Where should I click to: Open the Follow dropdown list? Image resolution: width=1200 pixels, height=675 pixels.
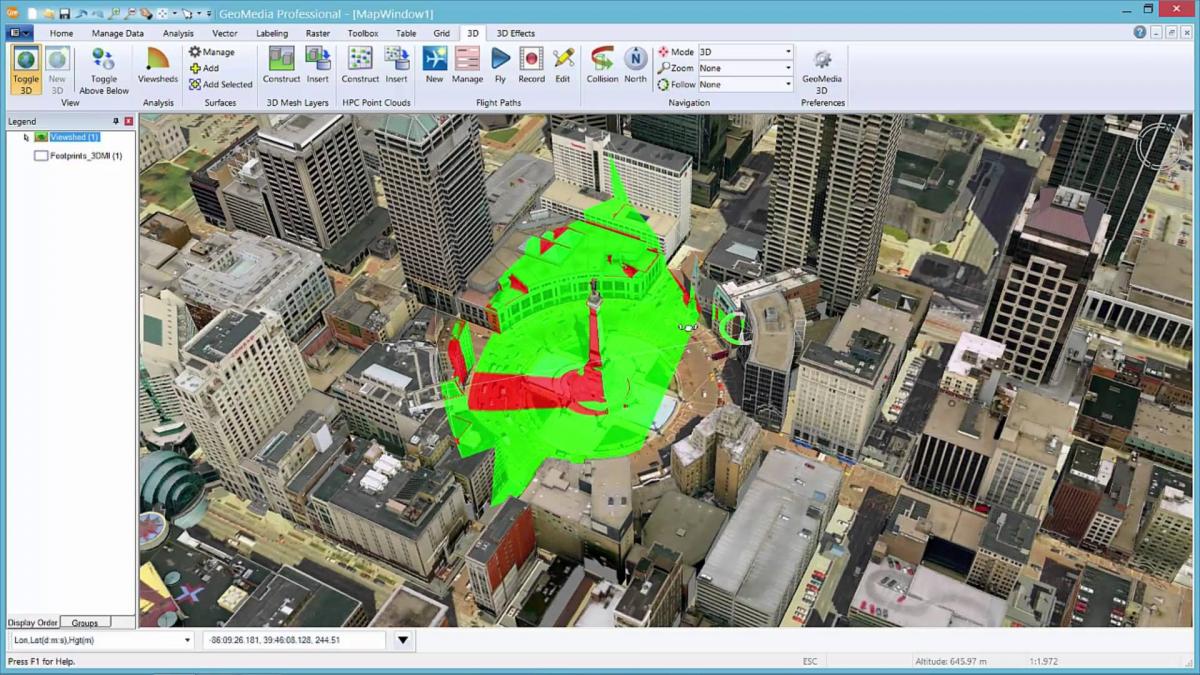pos(788,84)
